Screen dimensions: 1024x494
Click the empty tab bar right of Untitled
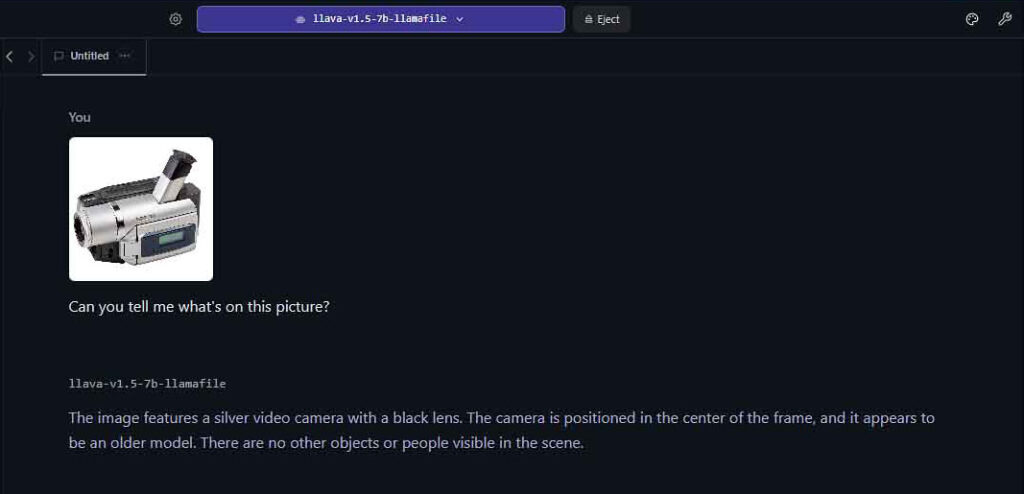point(584,57)
